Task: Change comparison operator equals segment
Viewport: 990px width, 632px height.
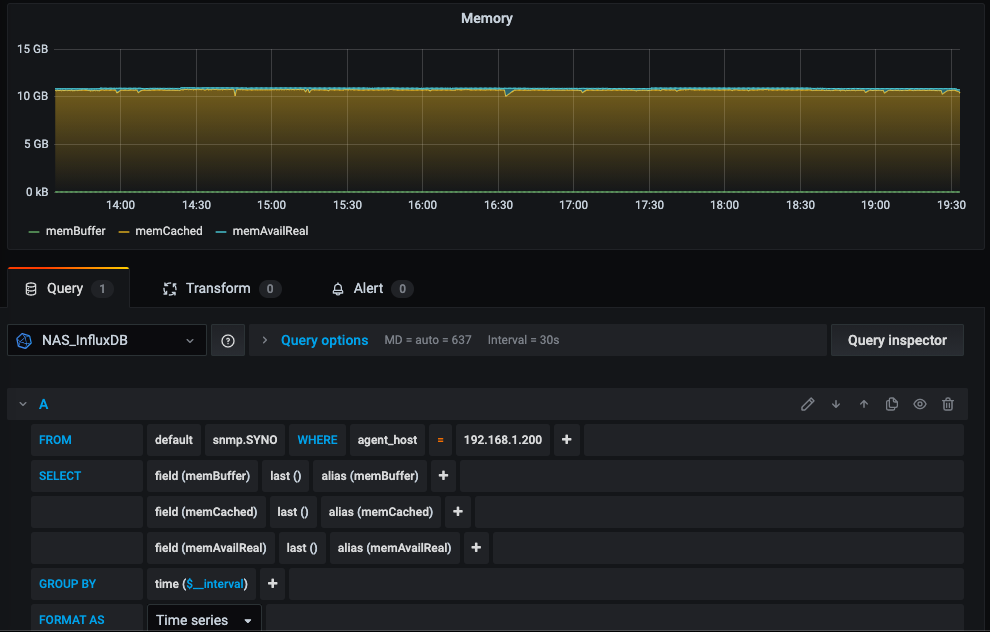Action: point(440,440)
